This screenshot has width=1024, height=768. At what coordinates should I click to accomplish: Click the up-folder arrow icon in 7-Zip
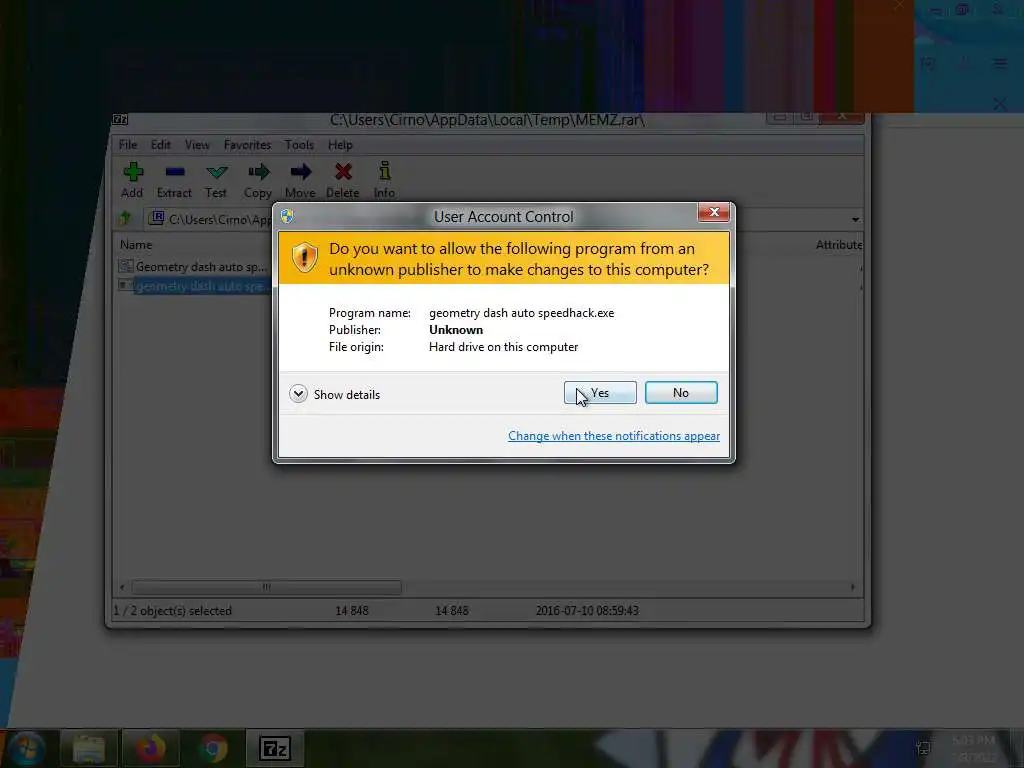pos(125,218)
